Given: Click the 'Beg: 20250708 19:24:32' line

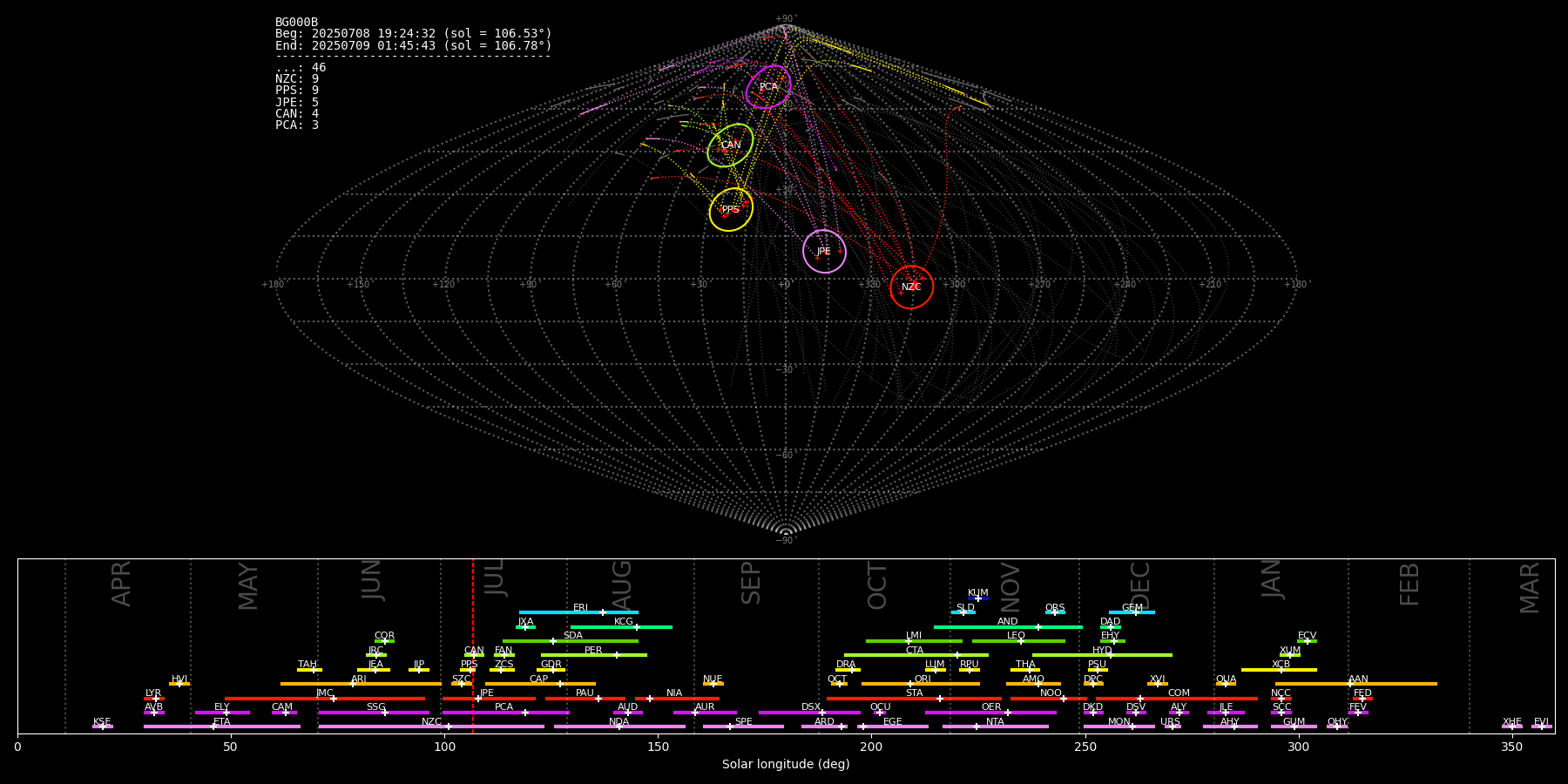Looking at the screenshot, I should 414,34.
